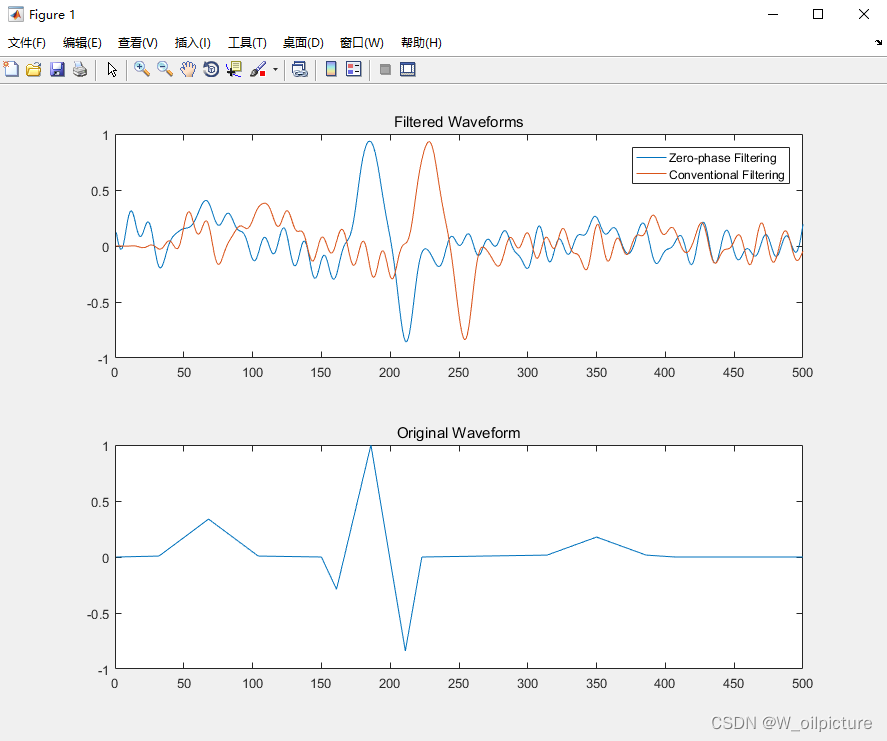887x741 pixels.
Task: Maximize the Figure 1 window
Action: (x=818, y=14)
